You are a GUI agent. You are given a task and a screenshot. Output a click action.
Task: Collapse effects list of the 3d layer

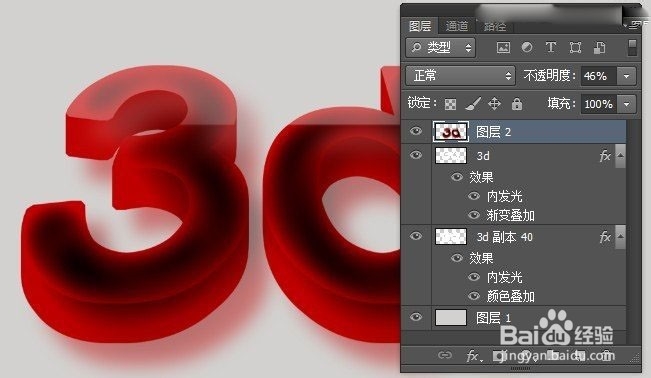coord(620,156)
